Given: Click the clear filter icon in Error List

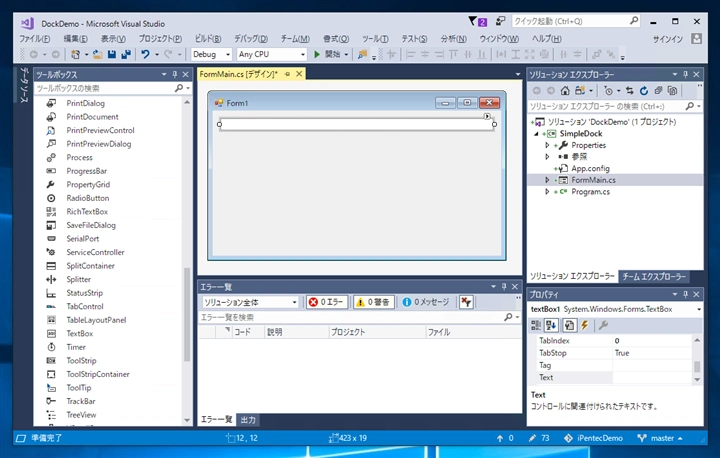Looking at the screenshot, I should click(466, 302).
